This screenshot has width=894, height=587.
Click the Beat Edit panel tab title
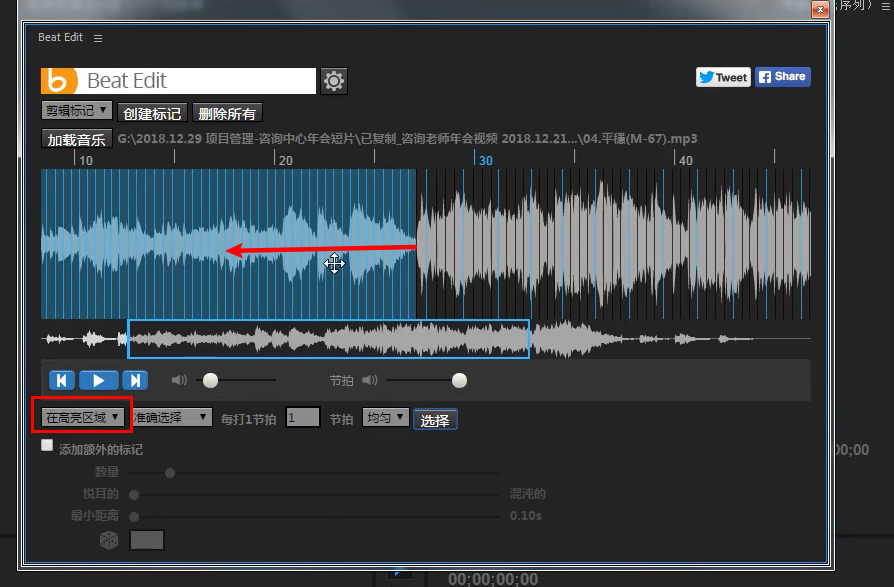click(x=60, y=37)
